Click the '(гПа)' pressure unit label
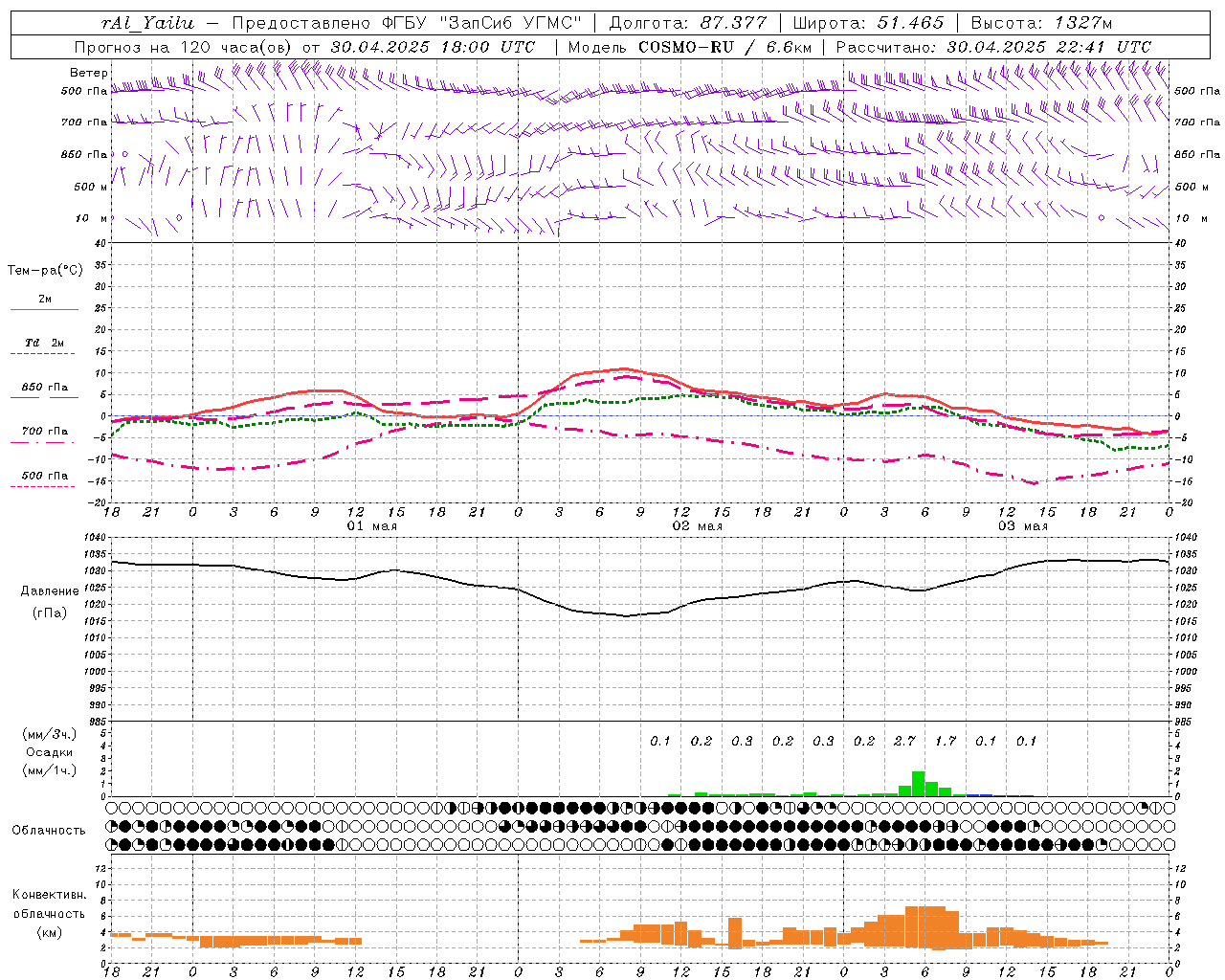Screen dimensions: 1225x980 (x=50, y=613)
